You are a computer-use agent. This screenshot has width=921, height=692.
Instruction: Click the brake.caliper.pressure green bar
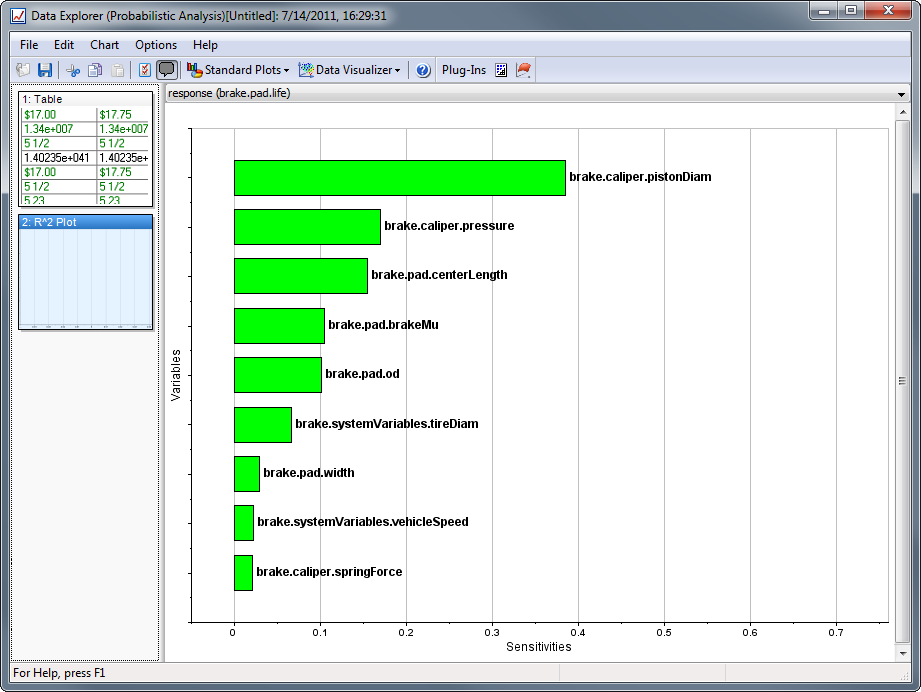click(307, 227)
